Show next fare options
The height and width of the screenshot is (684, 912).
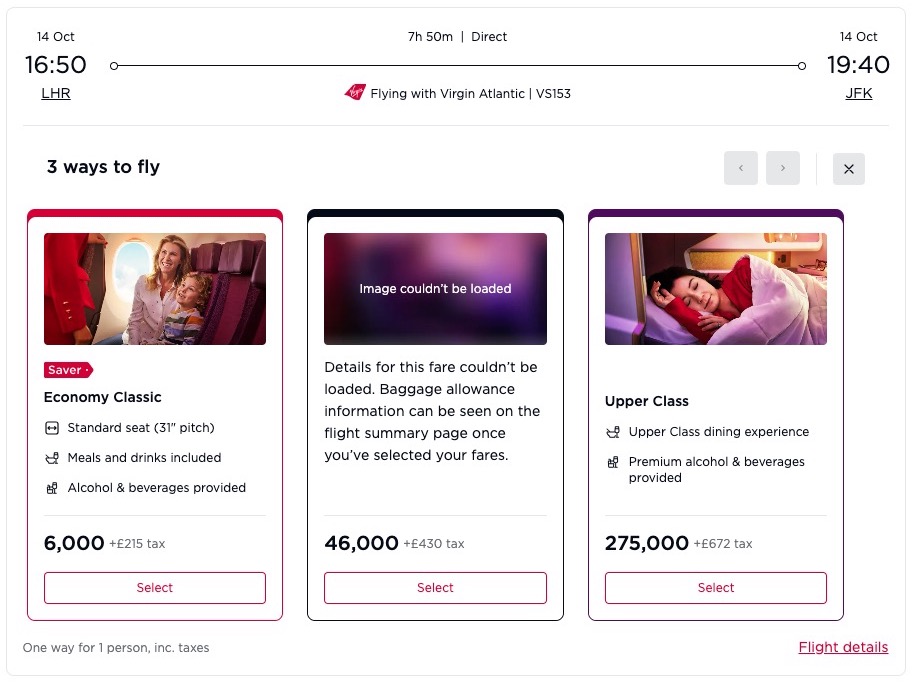(x=783, y=169)
